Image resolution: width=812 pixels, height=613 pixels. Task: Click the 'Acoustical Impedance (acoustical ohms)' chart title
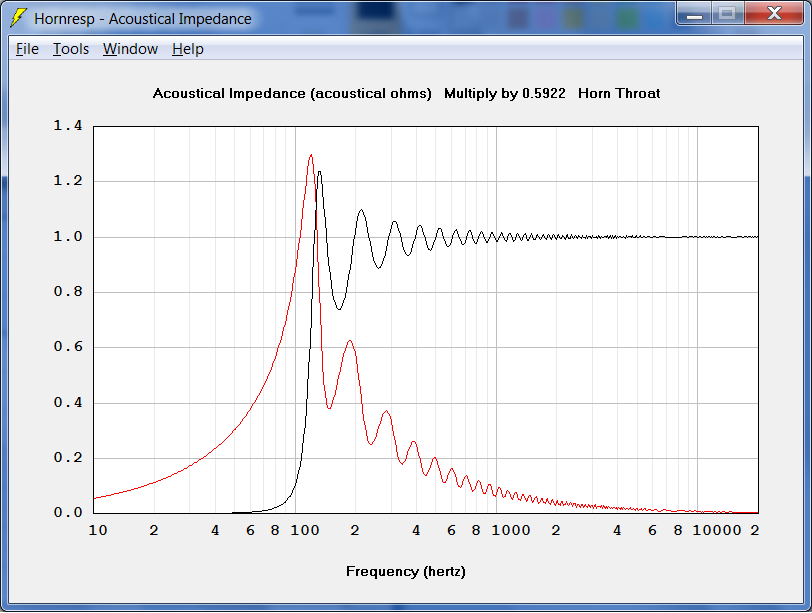pos(292,94)
